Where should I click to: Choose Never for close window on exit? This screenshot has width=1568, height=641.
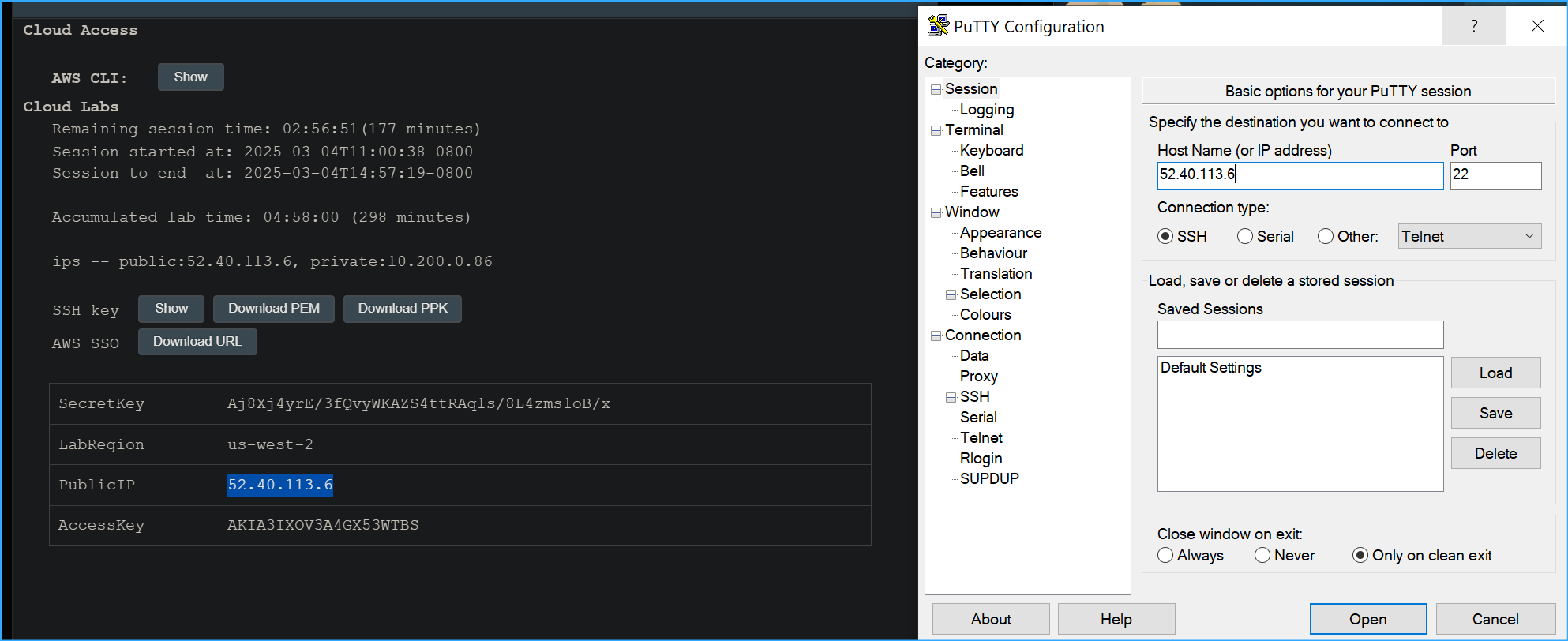(x=1262, y=555)
